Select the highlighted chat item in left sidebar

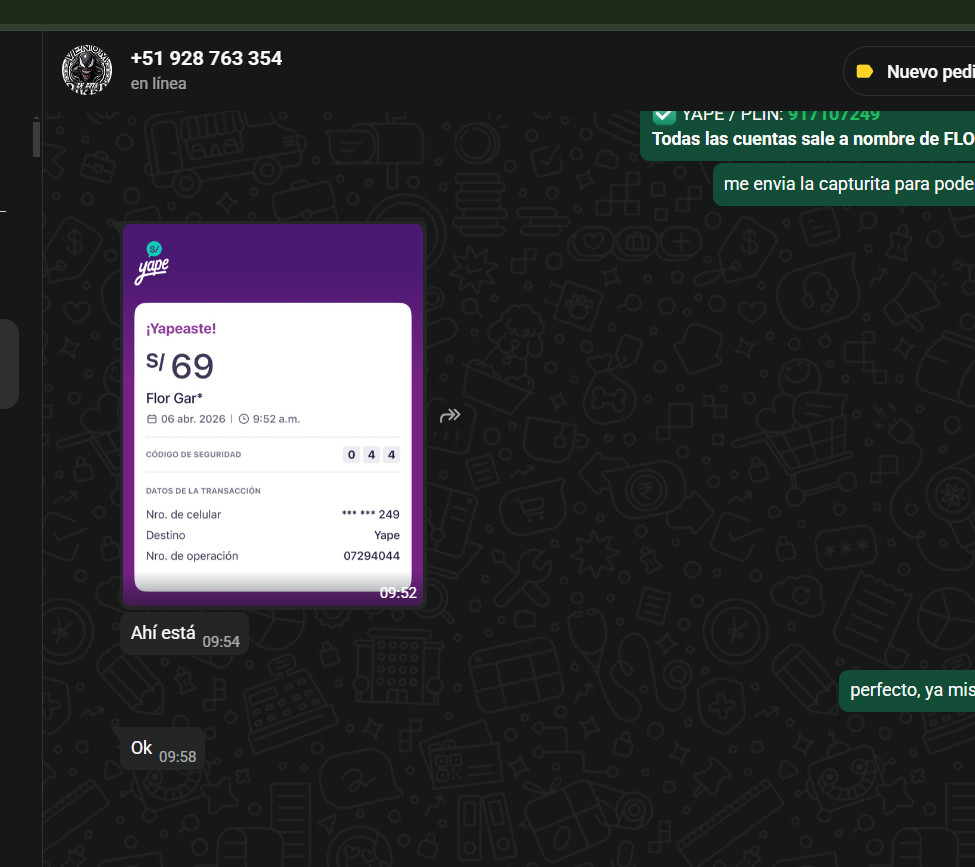pyautogui.click(x=9, y=364)
